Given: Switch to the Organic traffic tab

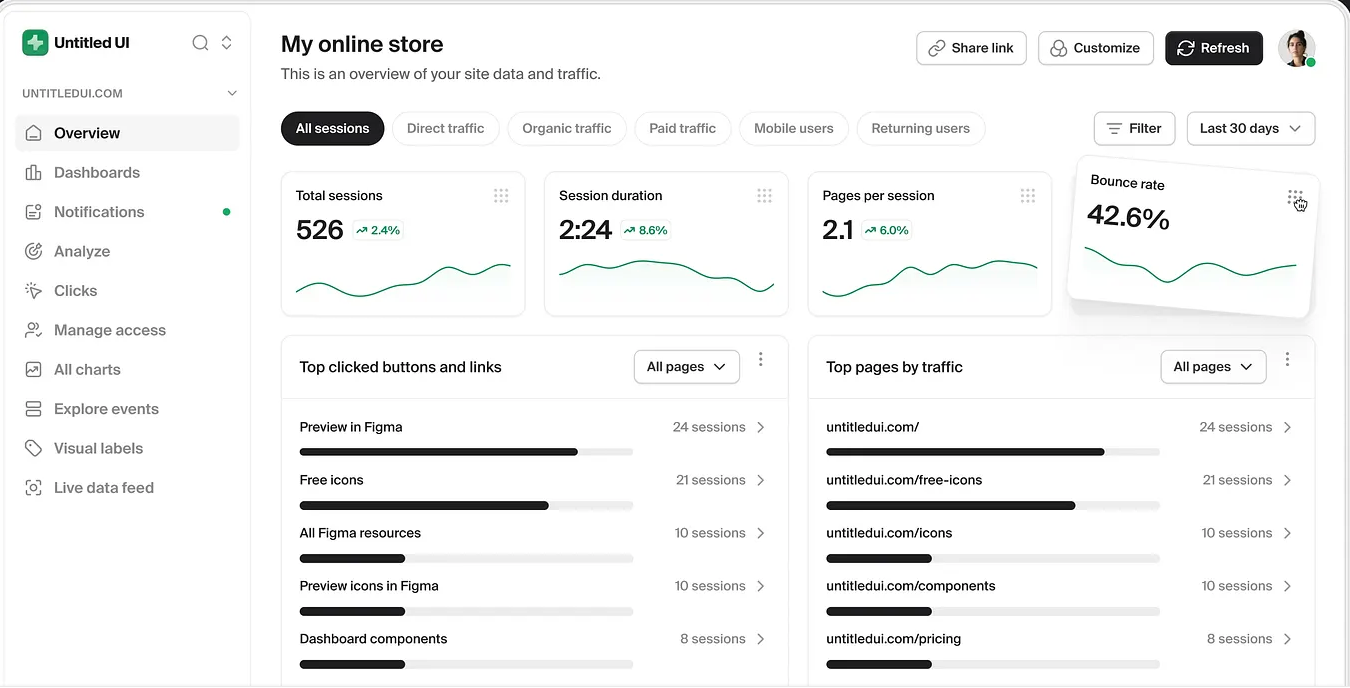Looking at the screenshot, I should click(566, 129).
